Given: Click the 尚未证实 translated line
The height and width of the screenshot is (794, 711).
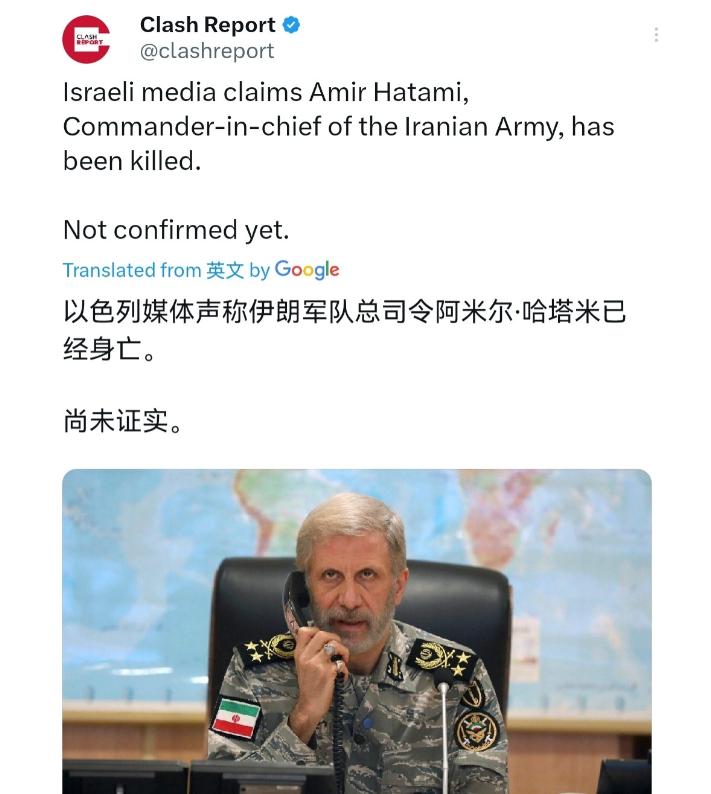Looking at the screenshot, I should [123, 421].
